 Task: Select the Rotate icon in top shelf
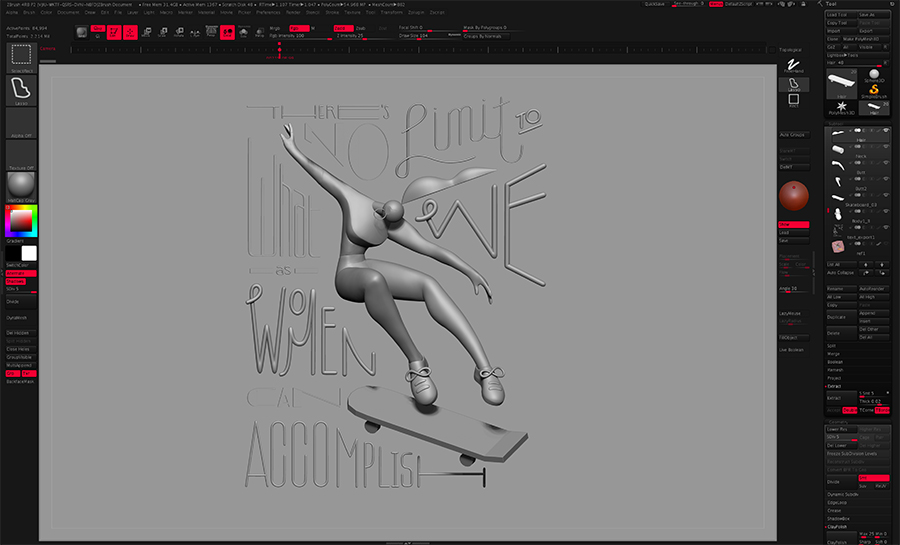(x=179, y=32)
